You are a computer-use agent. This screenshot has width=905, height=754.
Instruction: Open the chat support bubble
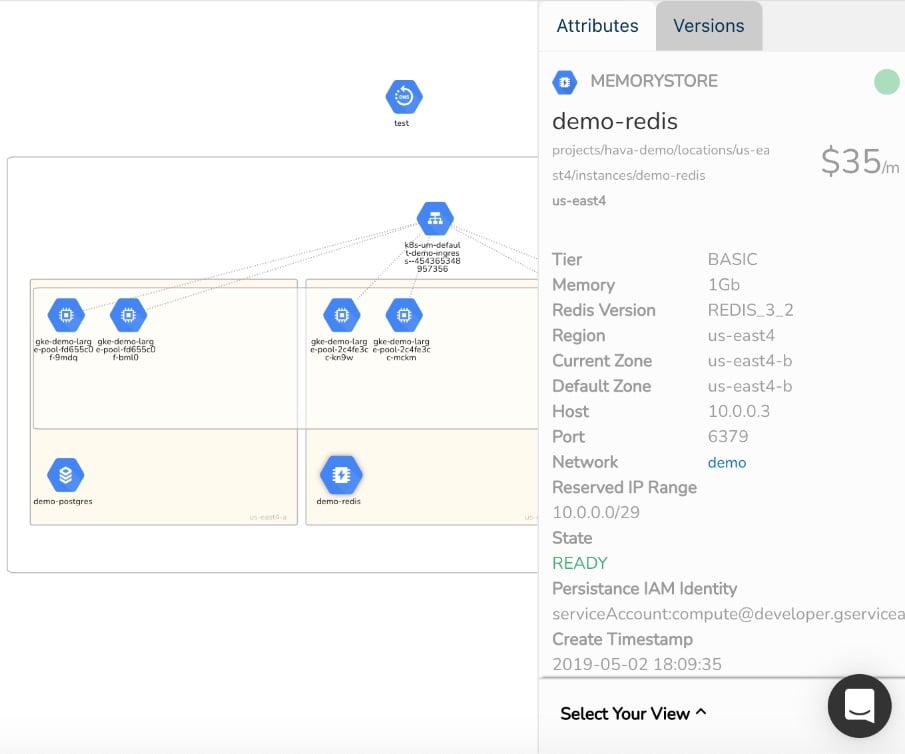click(x=859, y=706)
